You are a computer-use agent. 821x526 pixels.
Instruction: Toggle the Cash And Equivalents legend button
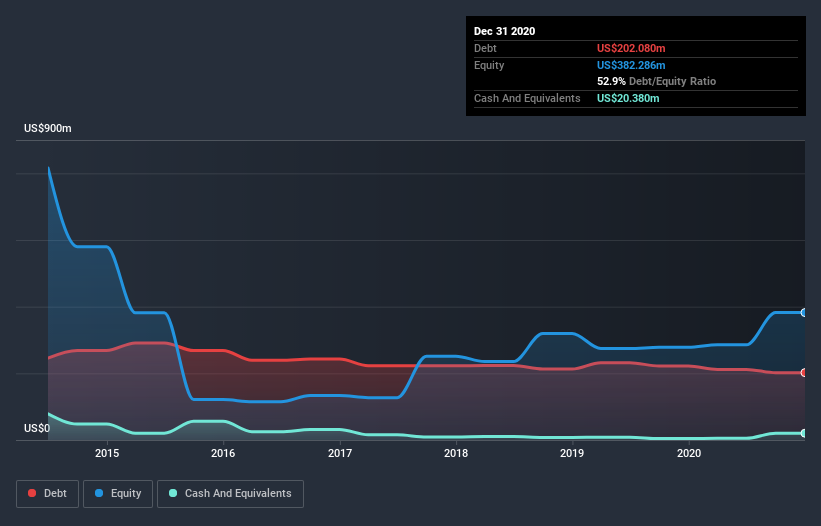230,494
